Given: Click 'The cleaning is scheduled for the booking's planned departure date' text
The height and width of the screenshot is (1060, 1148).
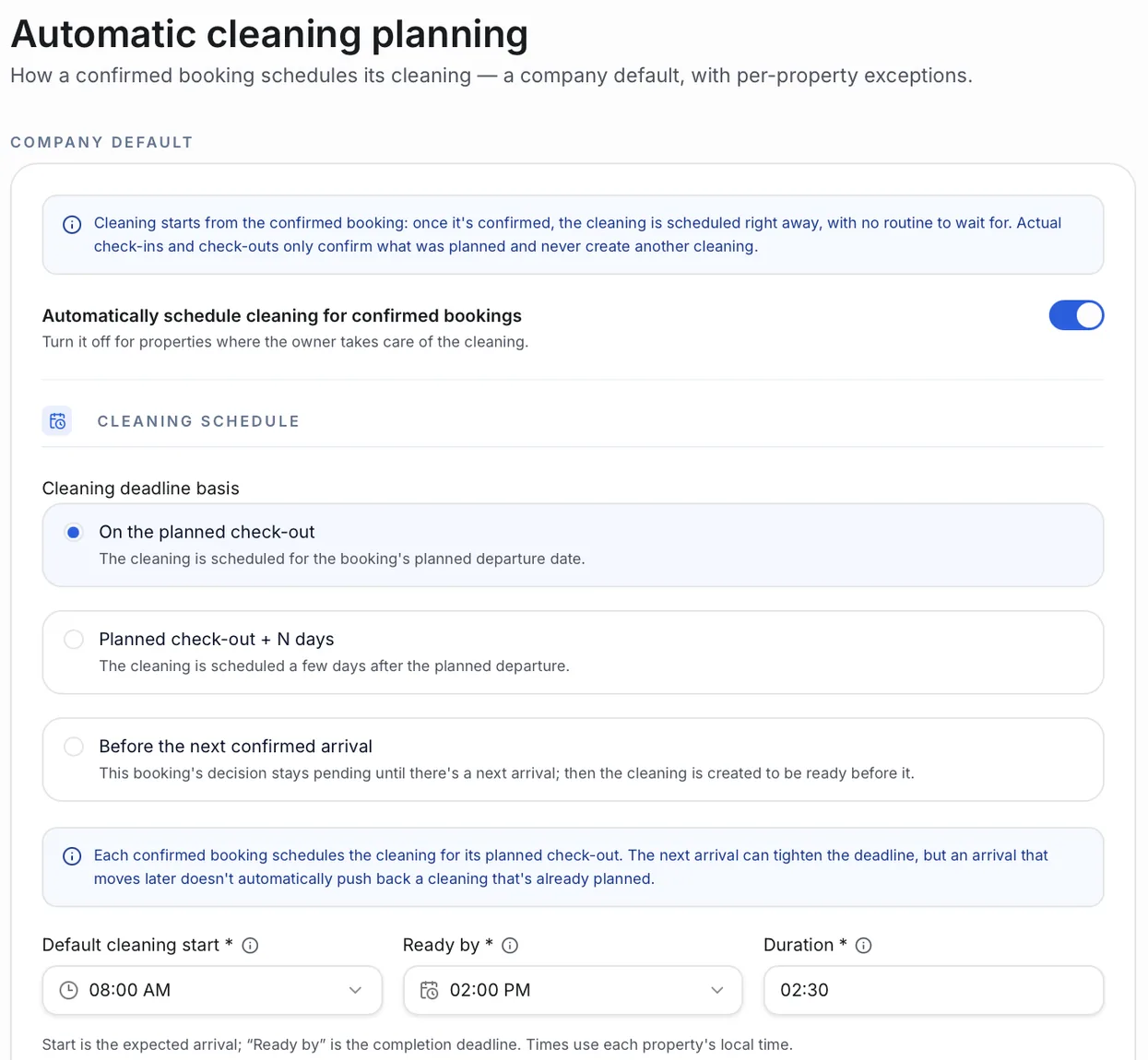Looking at the screenshot, I should point(342,559).
